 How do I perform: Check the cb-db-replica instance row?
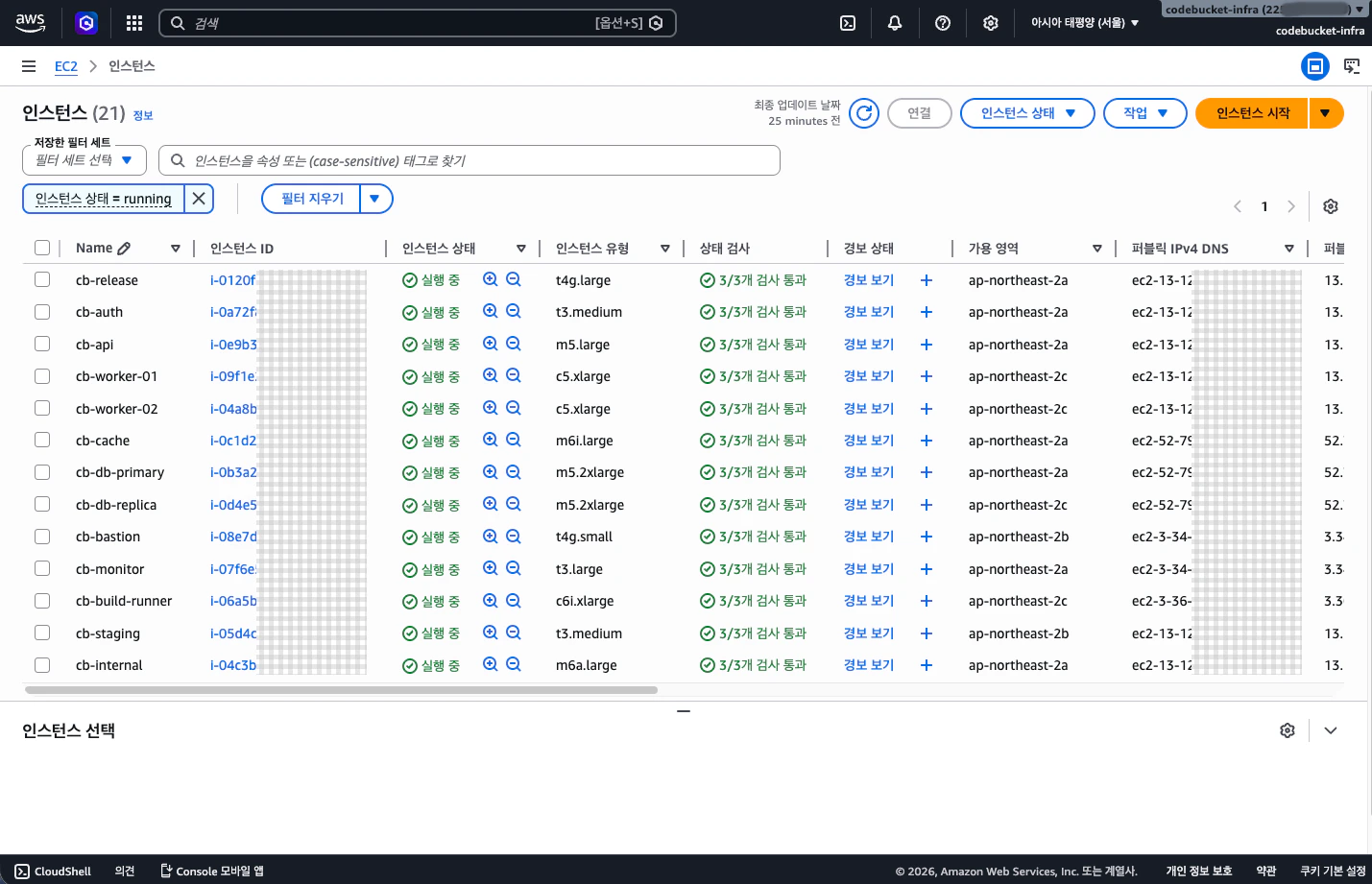click(x=42, y=504)
